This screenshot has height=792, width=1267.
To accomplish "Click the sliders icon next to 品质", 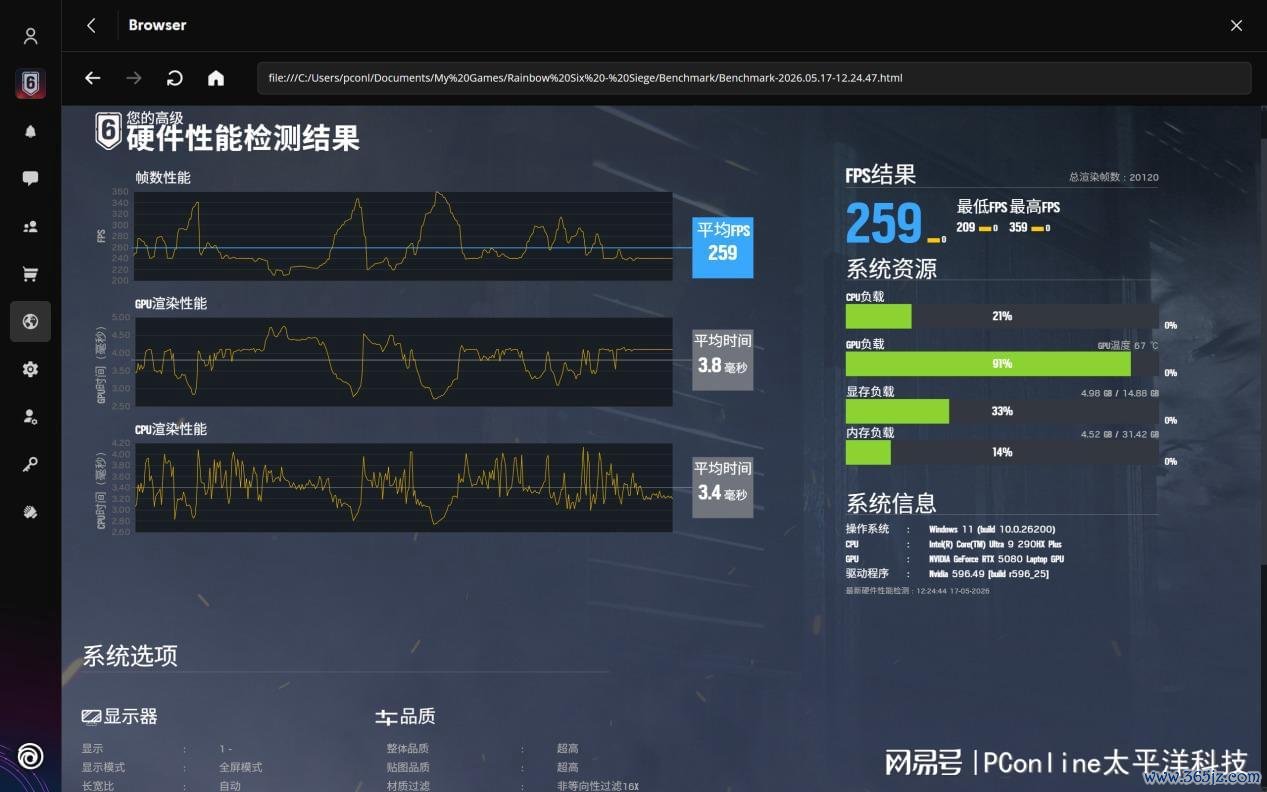I will tap(386, 717).
